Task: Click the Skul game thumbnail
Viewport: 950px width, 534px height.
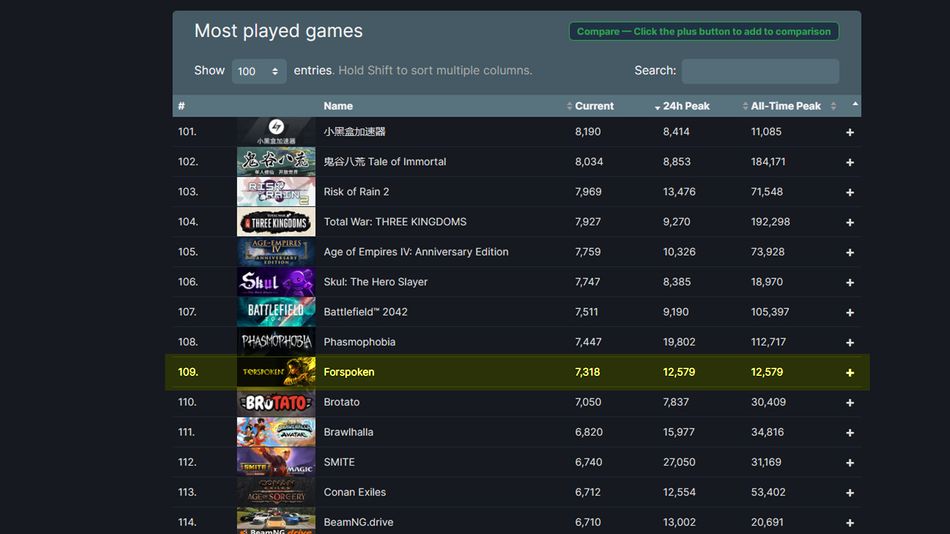Action: coord(276,282)
